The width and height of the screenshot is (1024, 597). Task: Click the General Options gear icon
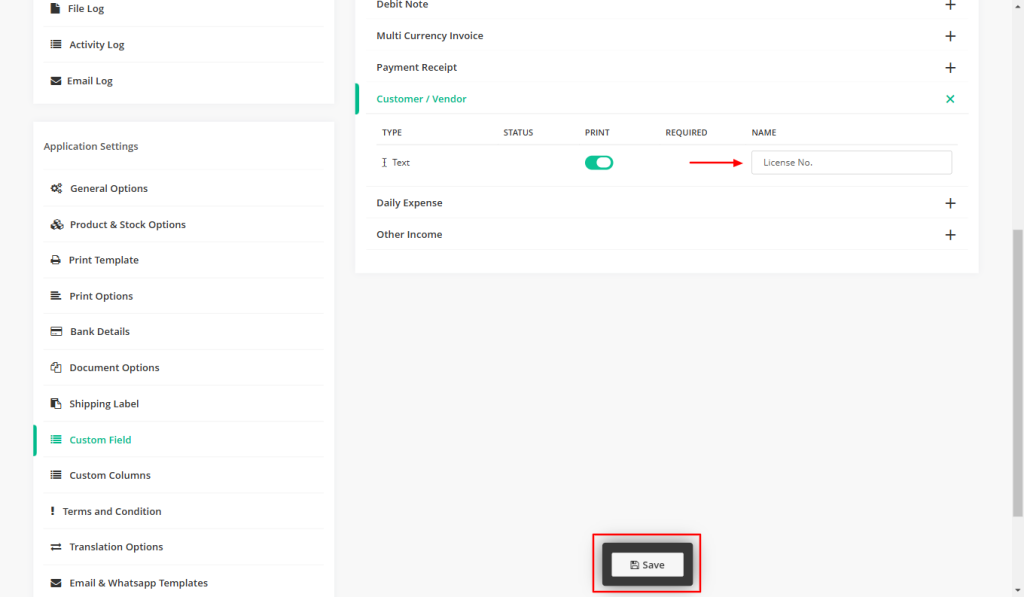point(57,188)
